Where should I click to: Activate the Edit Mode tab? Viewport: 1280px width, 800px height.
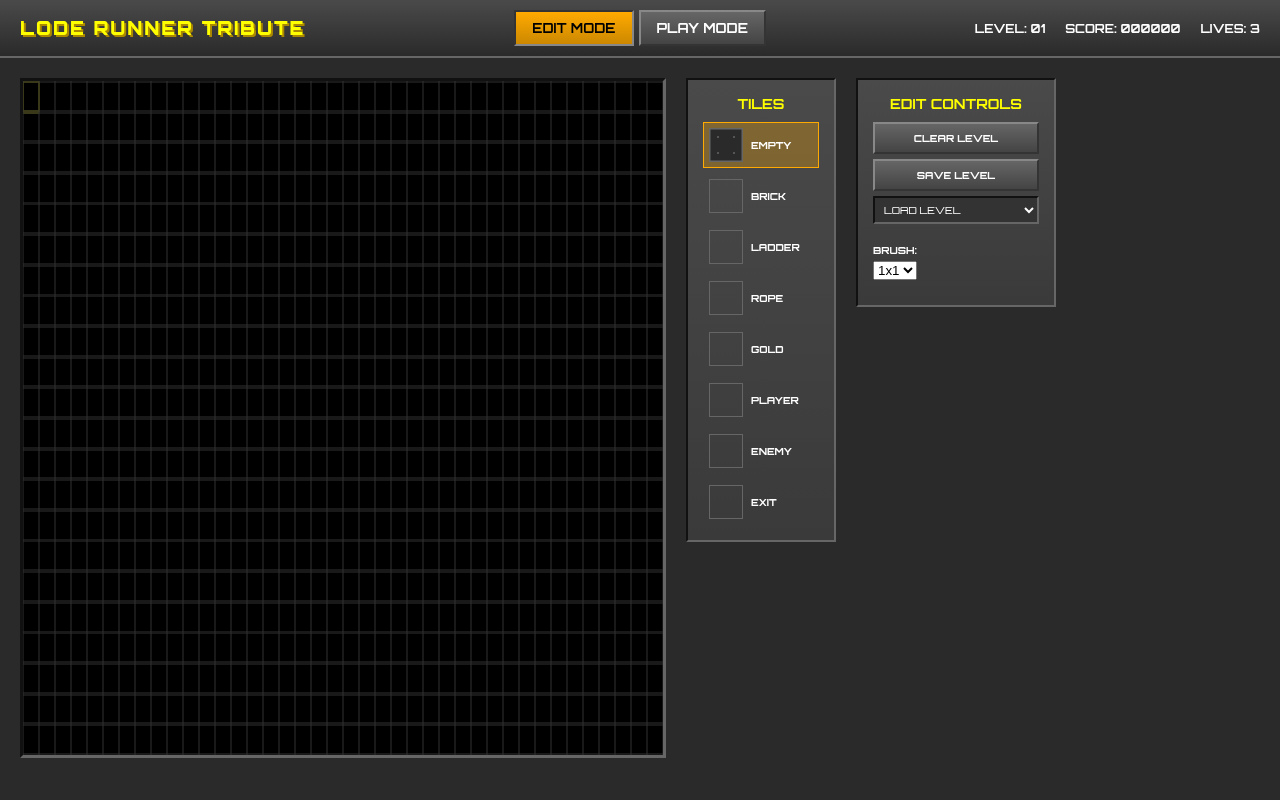(x=574, y=28)
